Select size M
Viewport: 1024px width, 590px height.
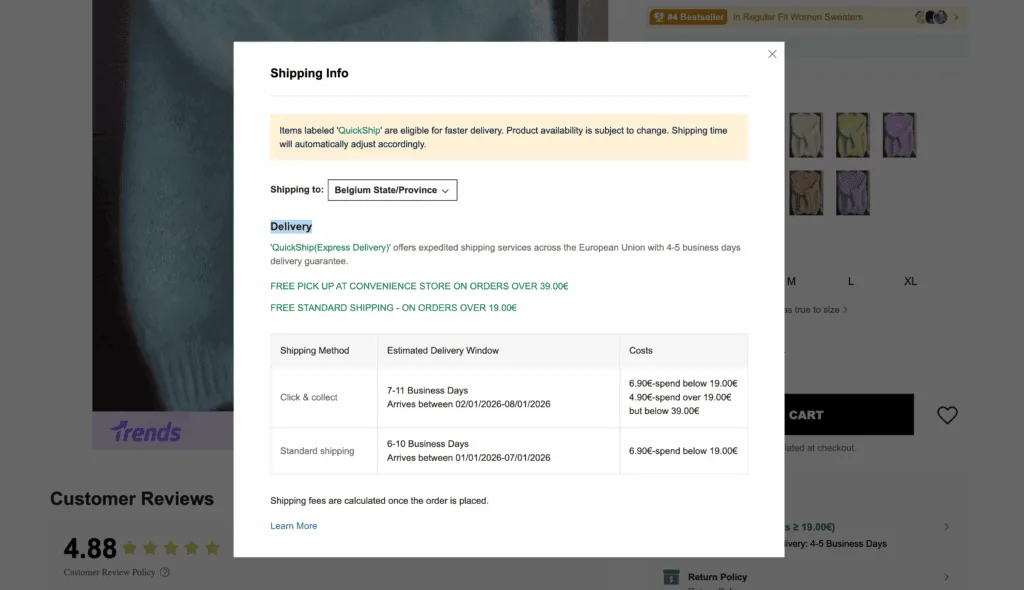(791, 281)
